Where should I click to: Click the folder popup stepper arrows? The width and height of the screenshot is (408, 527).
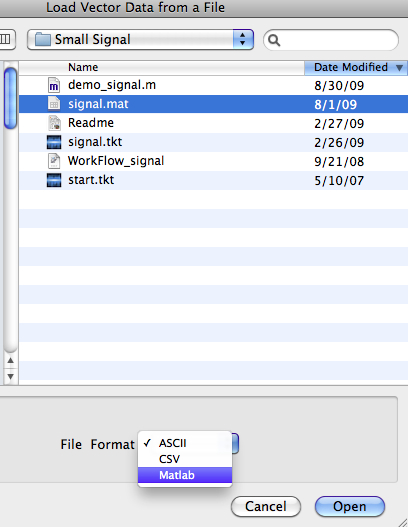[243, 40]
